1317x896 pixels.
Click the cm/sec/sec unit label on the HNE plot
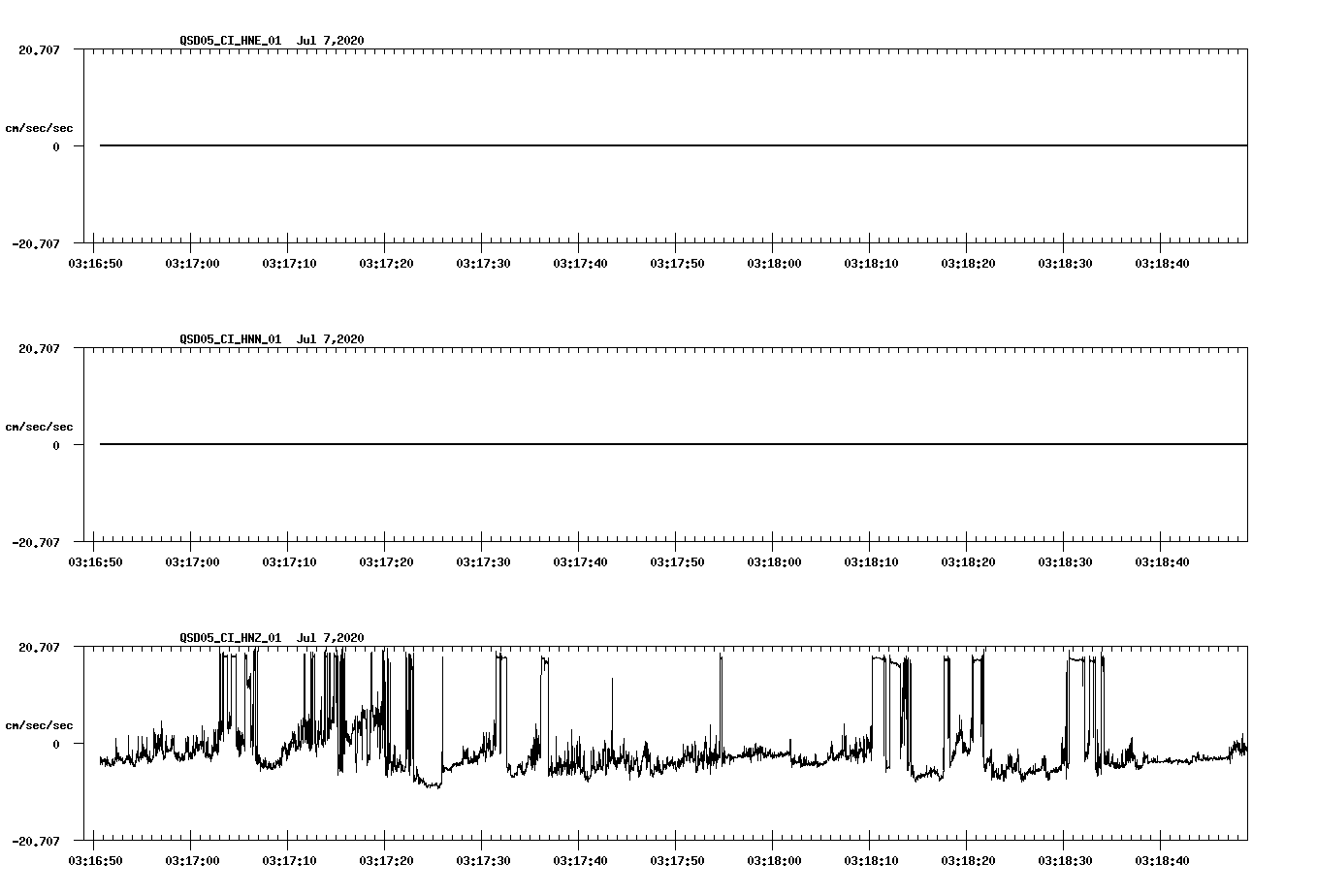click(x=39, y=128)
